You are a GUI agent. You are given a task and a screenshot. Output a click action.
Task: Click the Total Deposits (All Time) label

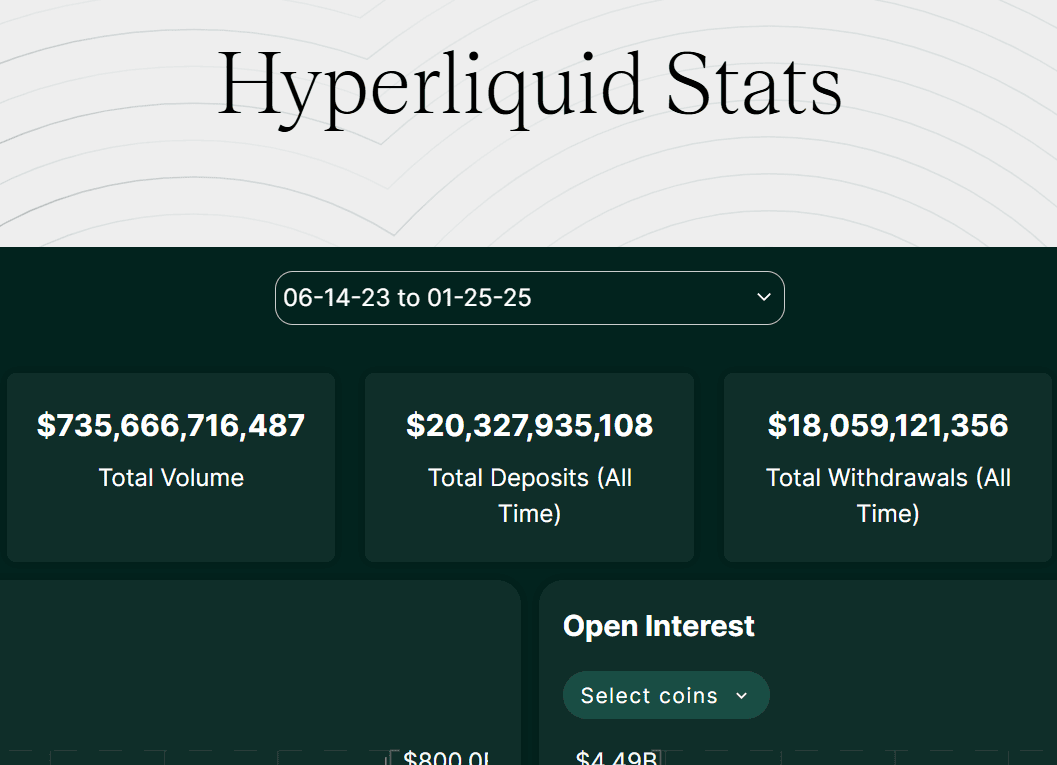click(529, 495)
